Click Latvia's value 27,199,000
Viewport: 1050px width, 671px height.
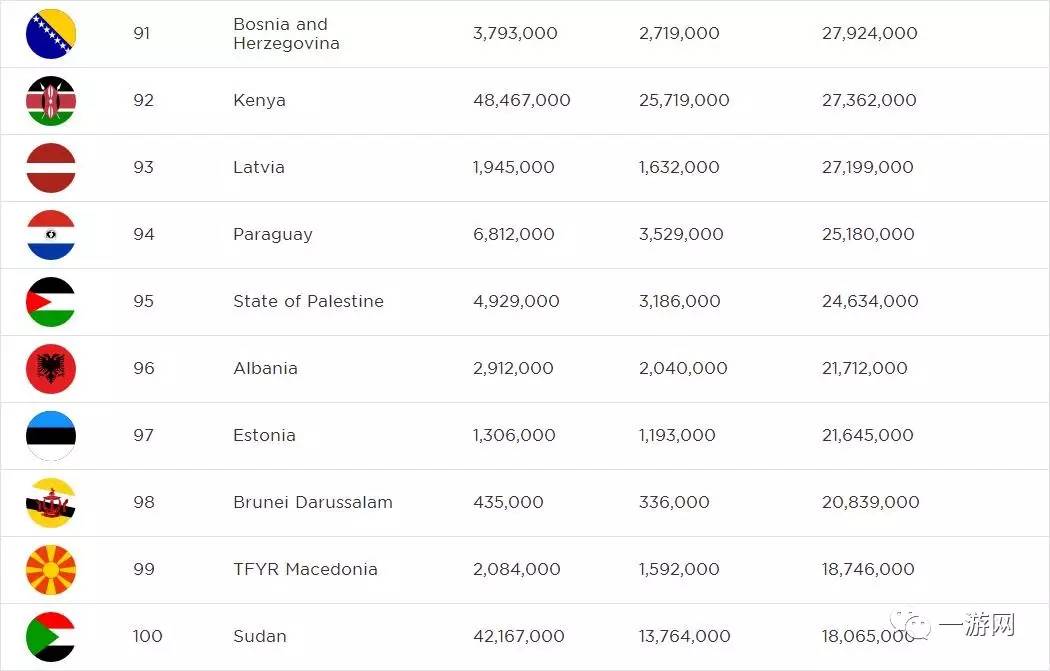pos(867,167)
